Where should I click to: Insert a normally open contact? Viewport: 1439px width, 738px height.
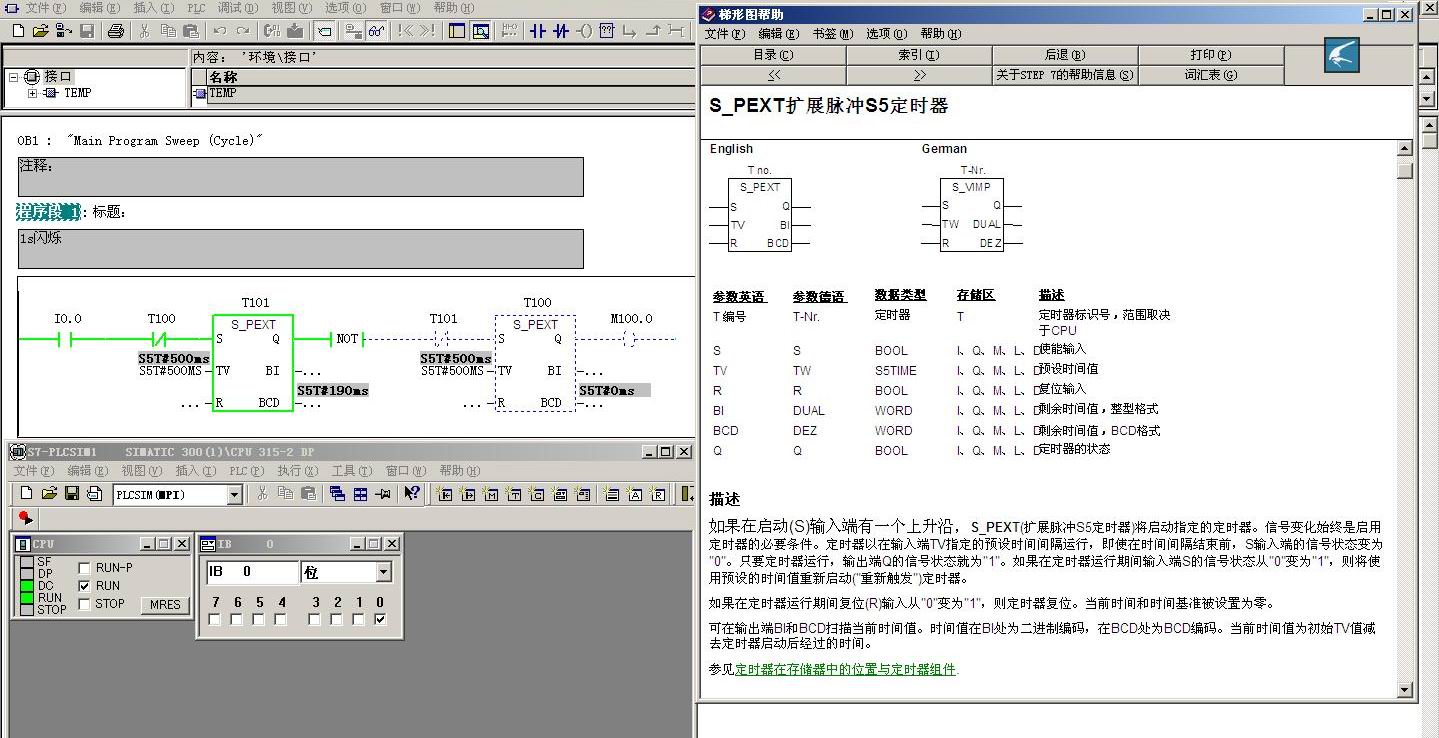538,31
